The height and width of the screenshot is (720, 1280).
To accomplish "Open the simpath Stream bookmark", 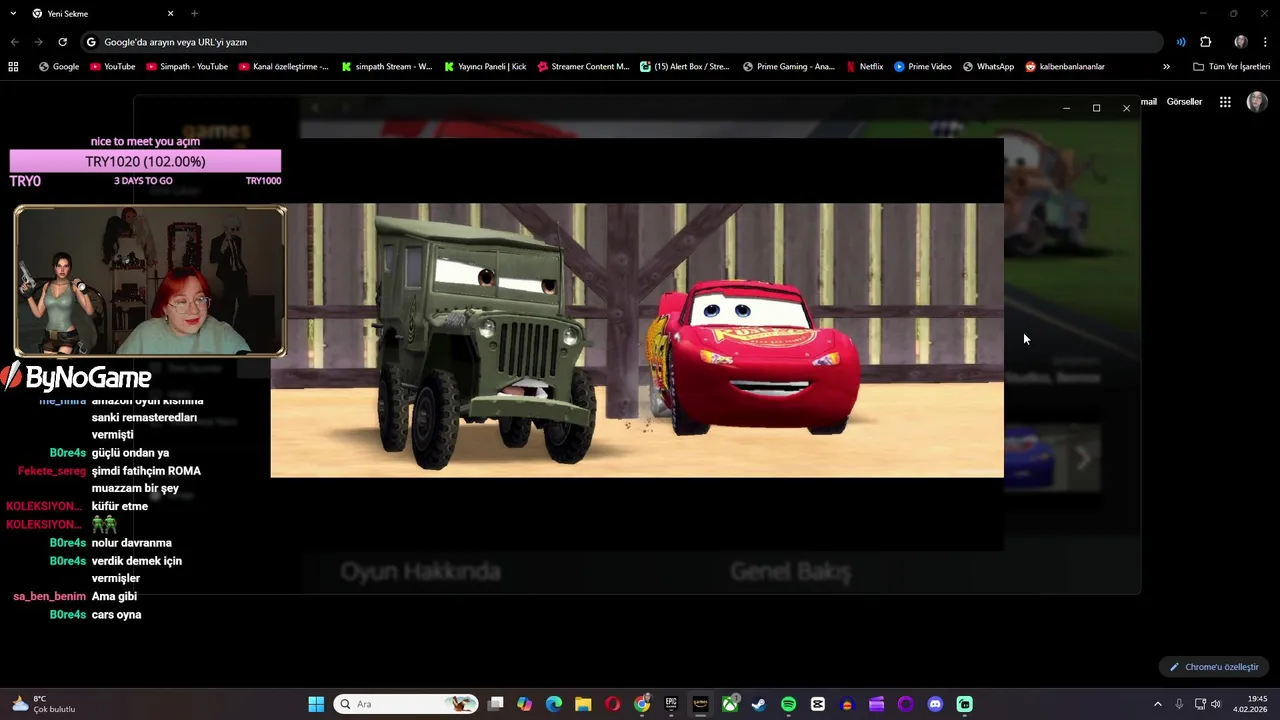I will click(386, 67).
